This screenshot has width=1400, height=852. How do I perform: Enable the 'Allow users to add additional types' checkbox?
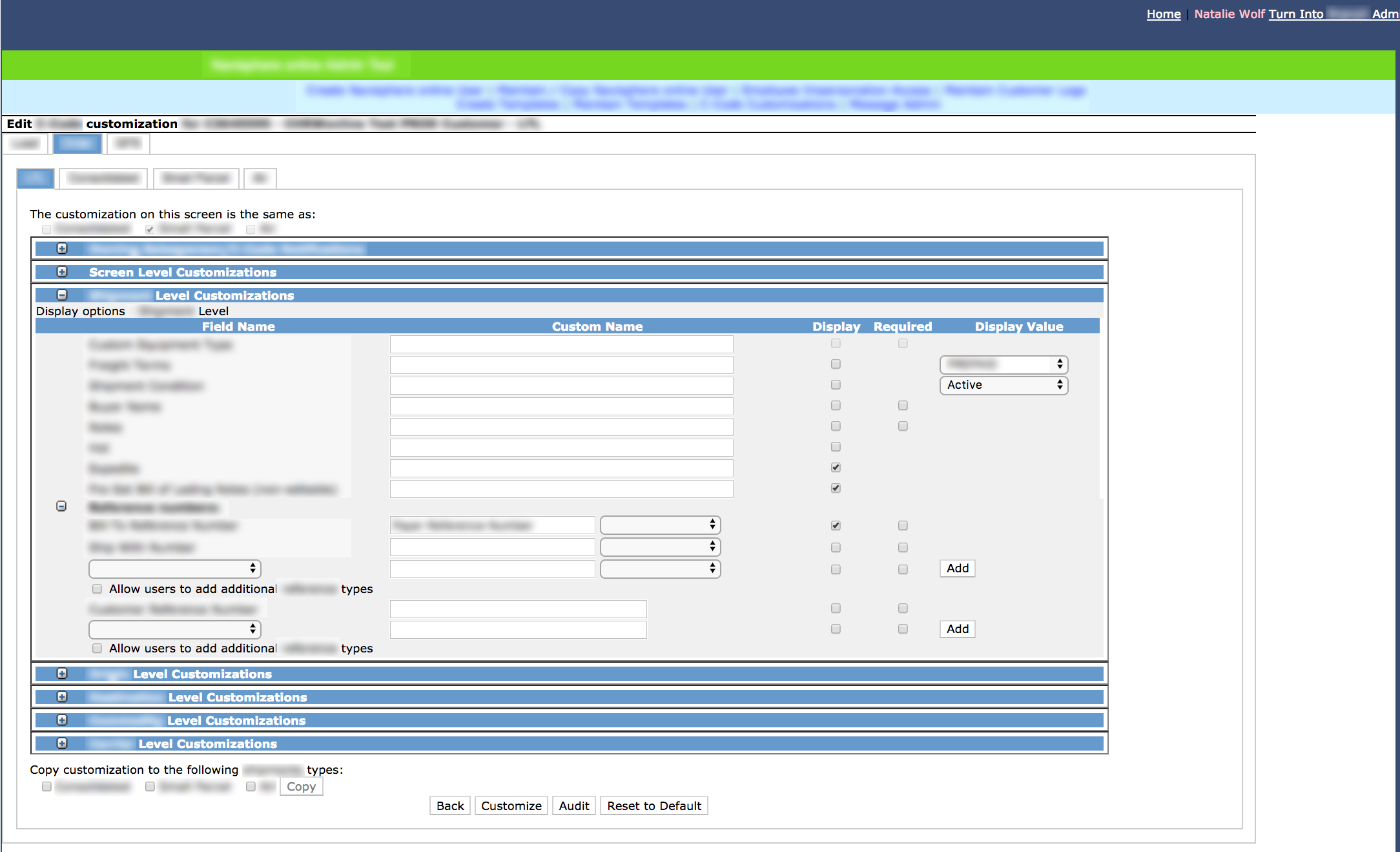click(x=97, y=588)
